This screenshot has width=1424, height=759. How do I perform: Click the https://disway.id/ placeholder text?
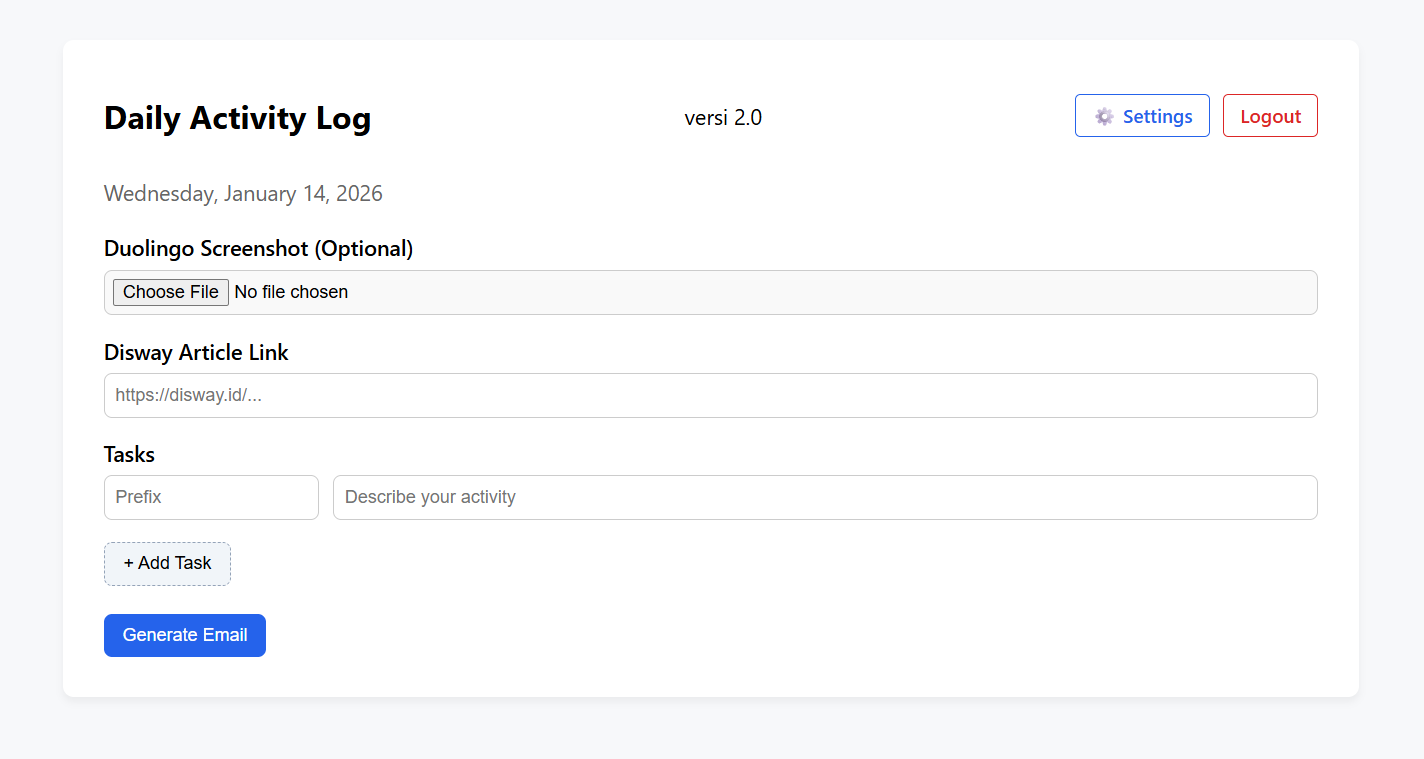point(188,396)
